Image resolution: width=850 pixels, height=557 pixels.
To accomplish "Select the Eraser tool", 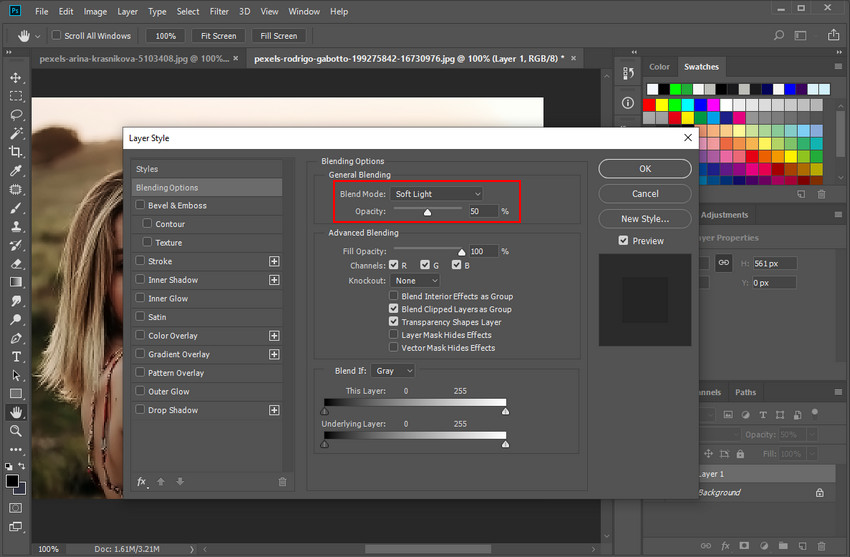I will click(x=16, y=264).
